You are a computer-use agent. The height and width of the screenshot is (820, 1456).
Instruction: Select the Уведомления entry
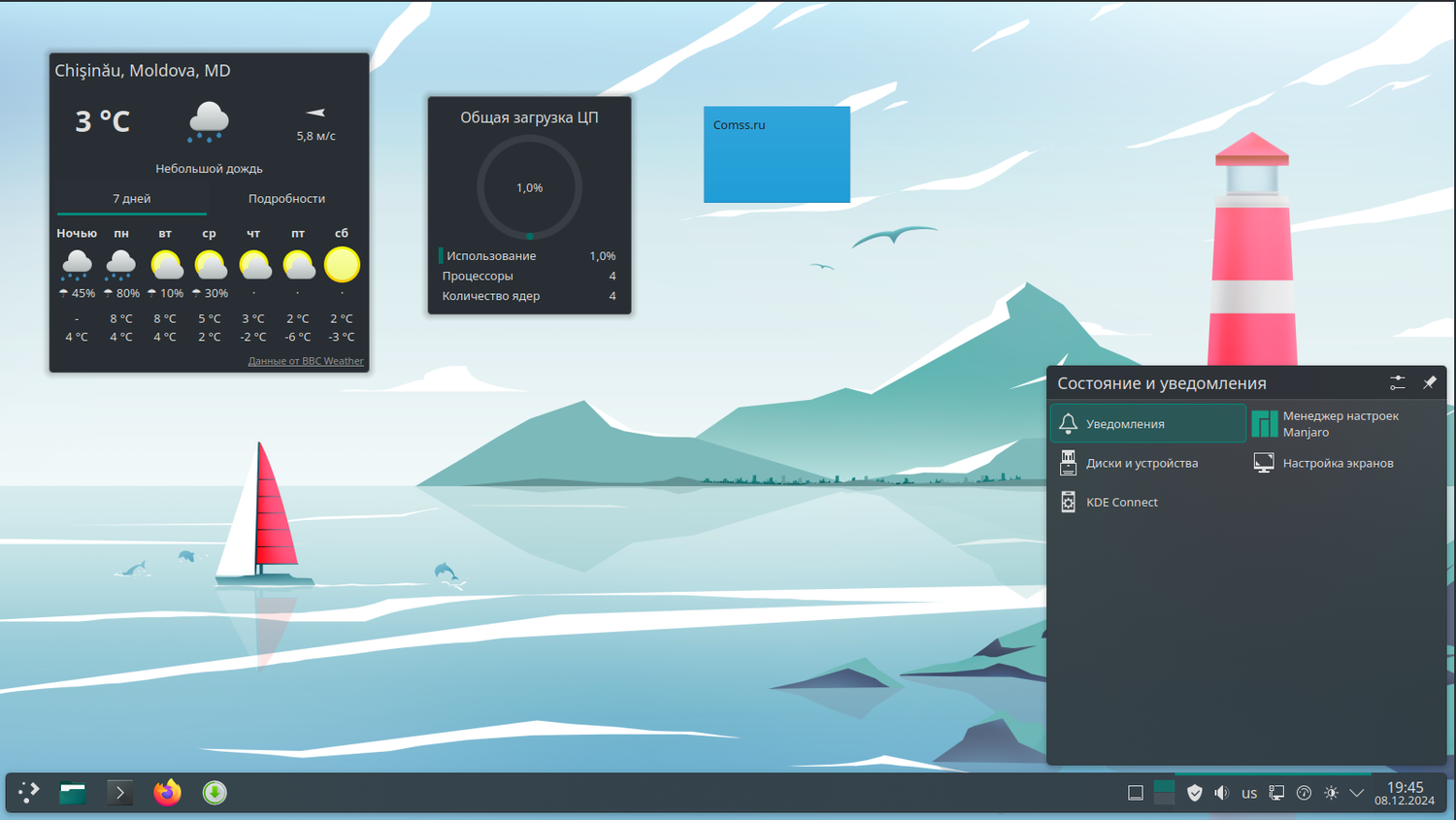point(1148,423)
